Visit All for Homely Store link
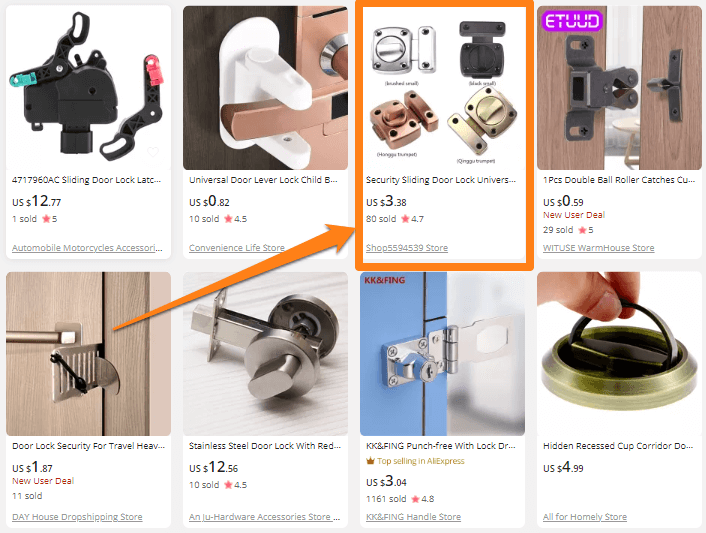The image size is (706, 533). click(585, 517)
